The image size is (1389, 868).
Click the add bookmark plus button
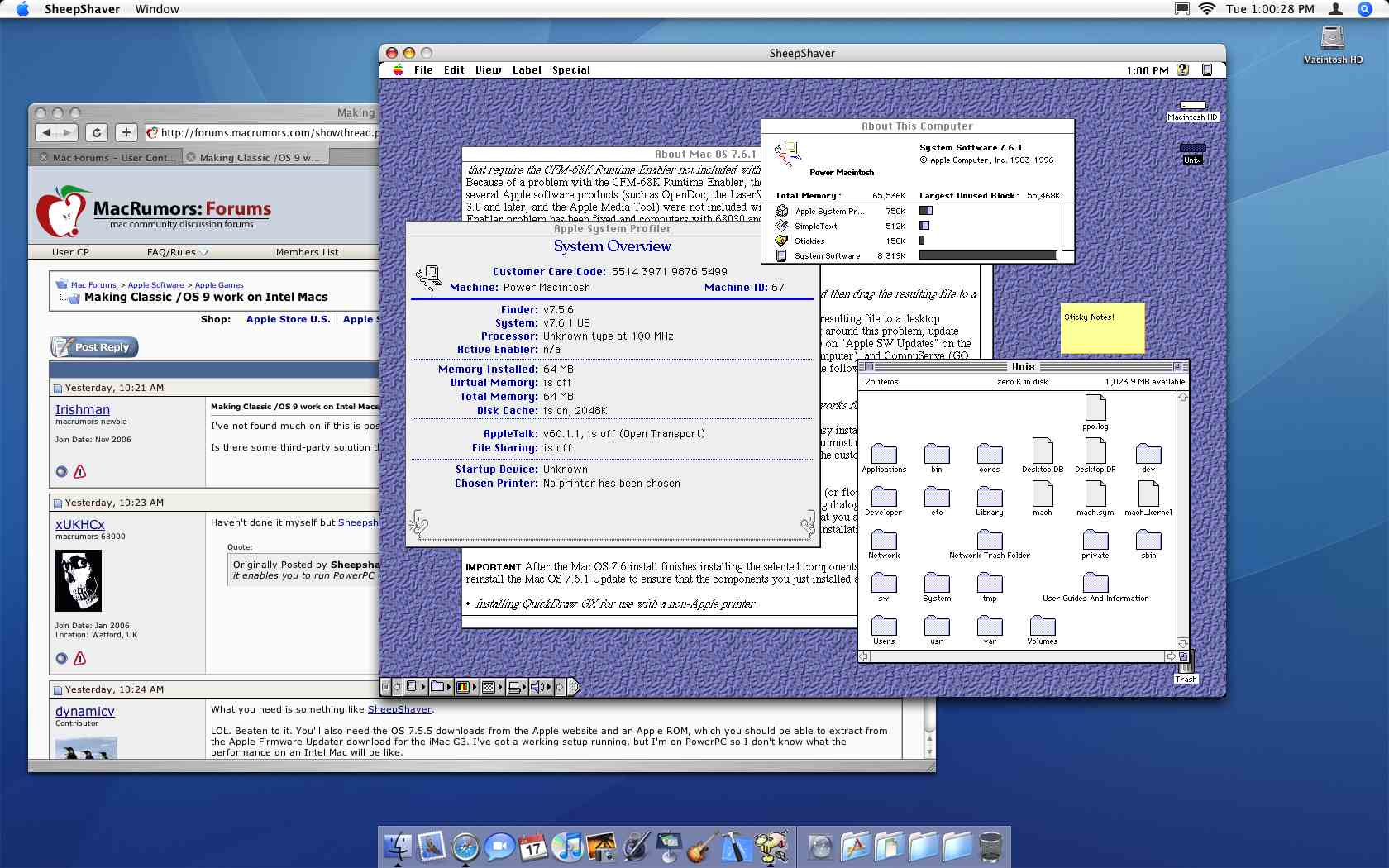click(126, 132)
